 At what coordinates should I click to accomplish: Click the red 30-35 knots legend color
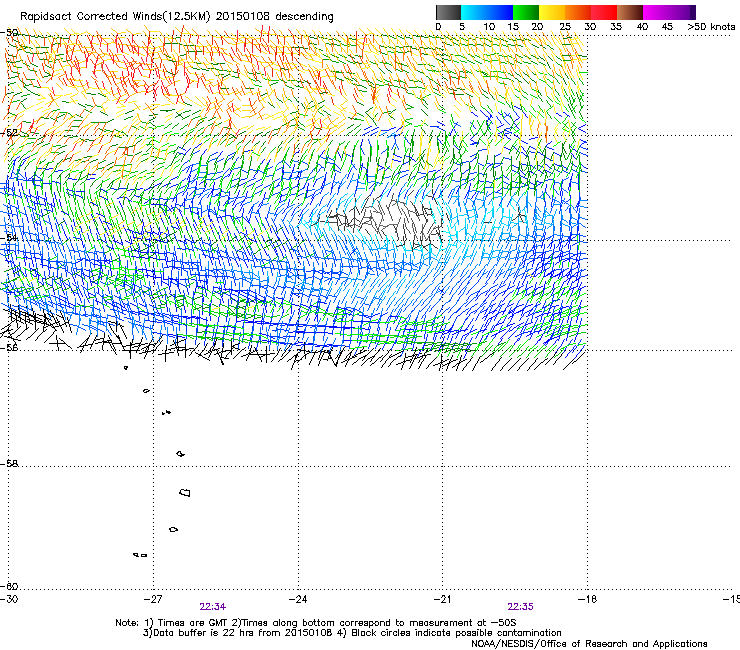[x=604, y=12]
